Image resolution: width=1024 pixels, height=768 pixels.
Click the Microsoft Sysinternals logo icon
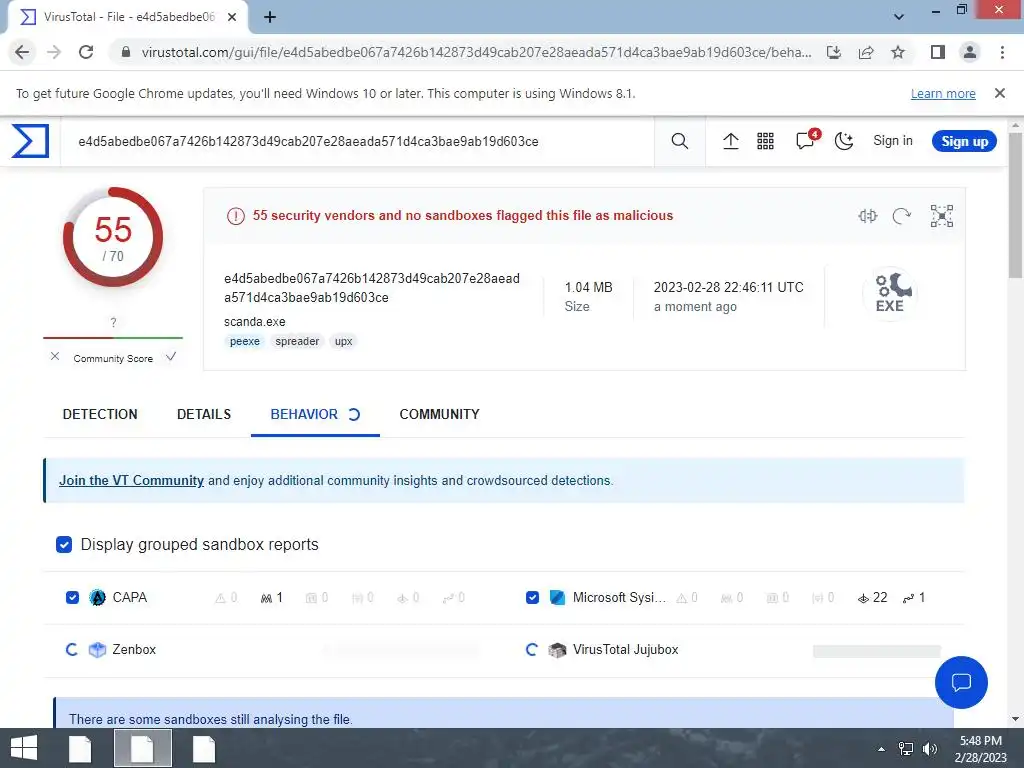point(557,598)
